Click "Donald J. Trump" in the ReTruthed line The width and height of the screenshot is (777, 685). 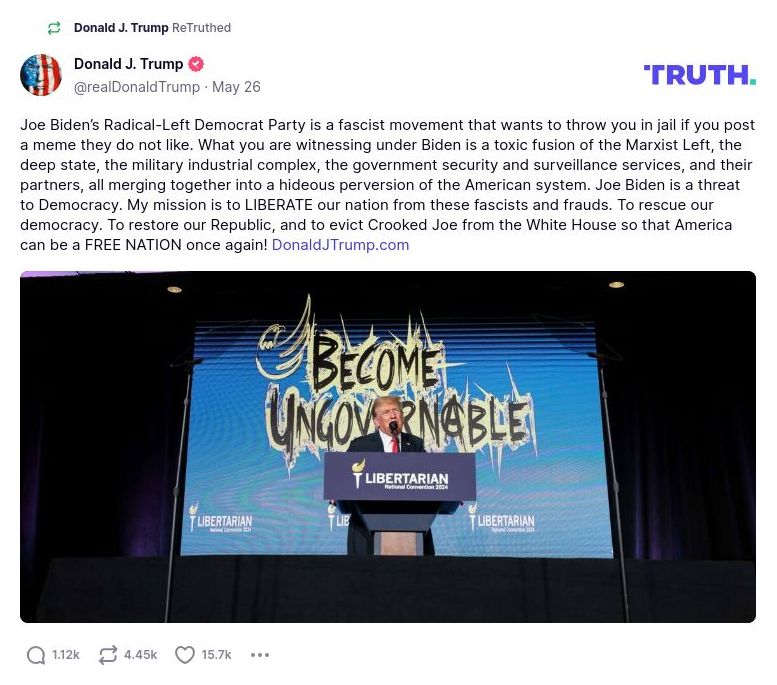click(x=121, y=28)
